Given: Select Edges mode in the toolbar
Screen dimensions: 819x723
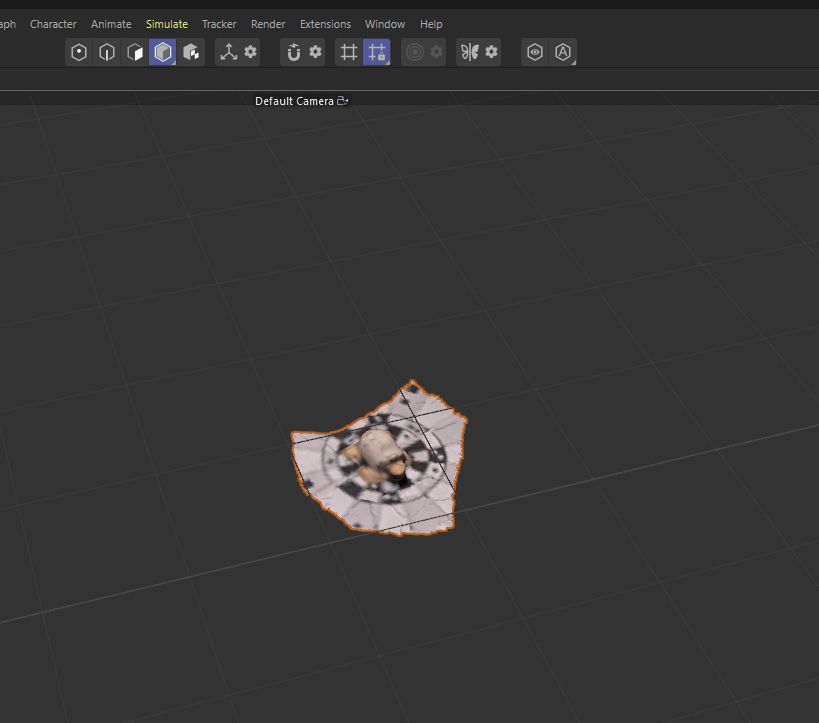Looking at the screenshot, I should (107, 52).
